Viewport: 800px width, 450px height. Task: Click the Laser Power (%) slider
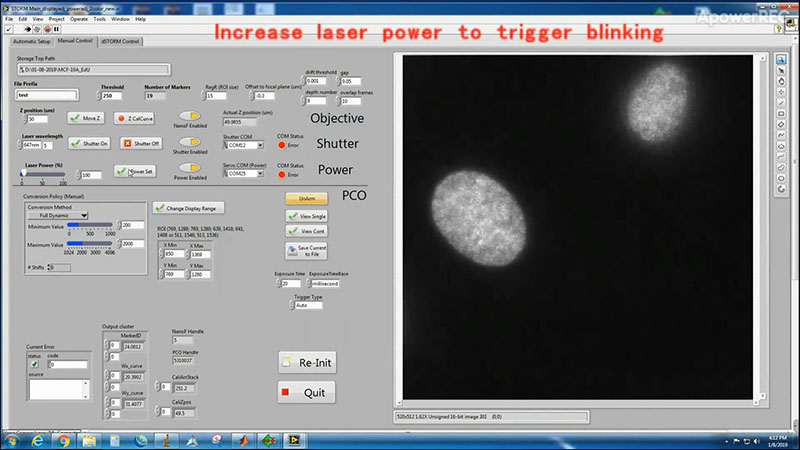point(43,174)
